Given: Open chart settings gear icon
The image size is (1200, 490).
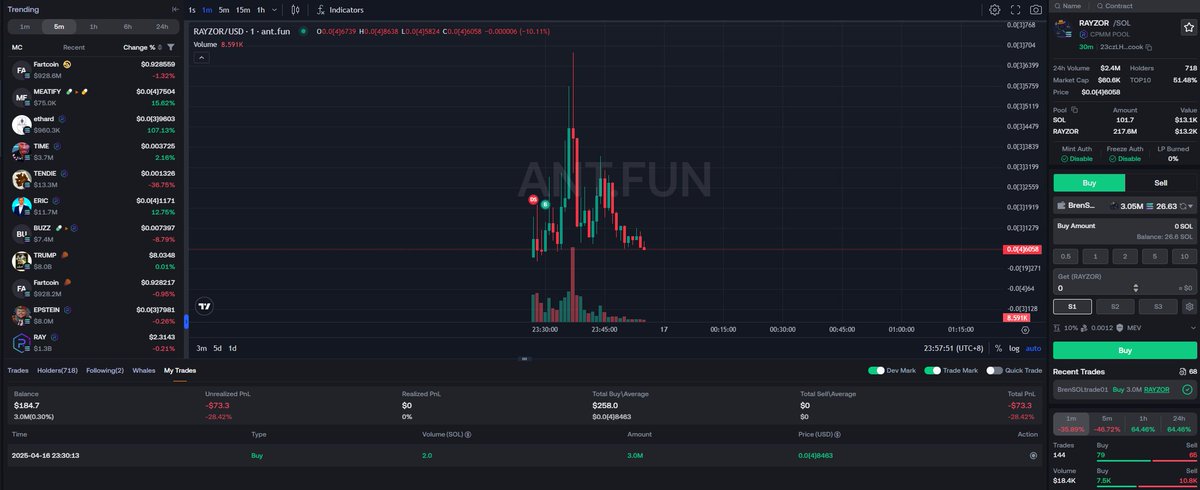Looking at the screenshot, I should (995, 10).
